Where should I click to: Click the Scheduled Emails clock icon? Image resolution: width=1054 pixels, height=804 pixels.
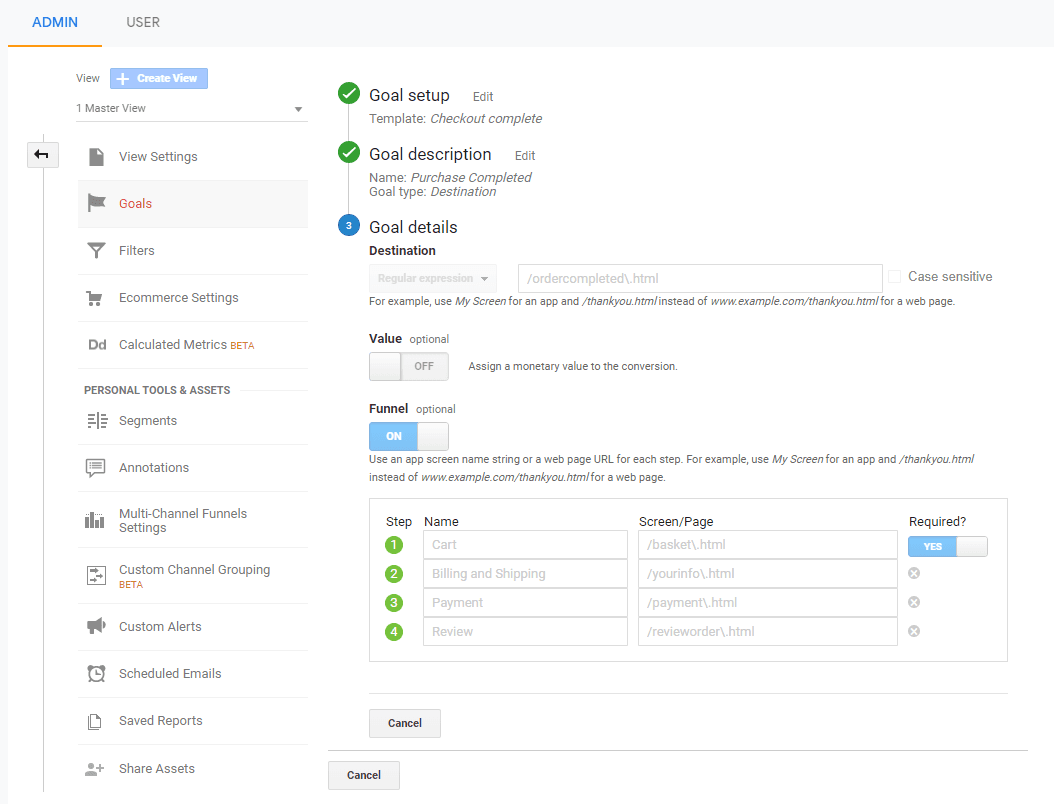click(96, 674)
